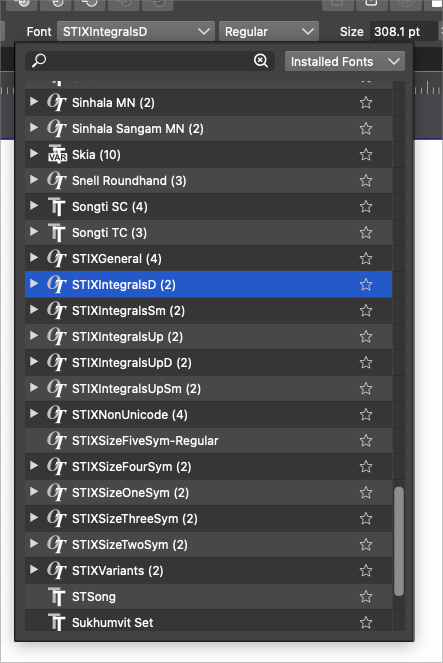Click the OpenType icon beside STIXVariants
443x663 pixels.
[x=57, y=570]
